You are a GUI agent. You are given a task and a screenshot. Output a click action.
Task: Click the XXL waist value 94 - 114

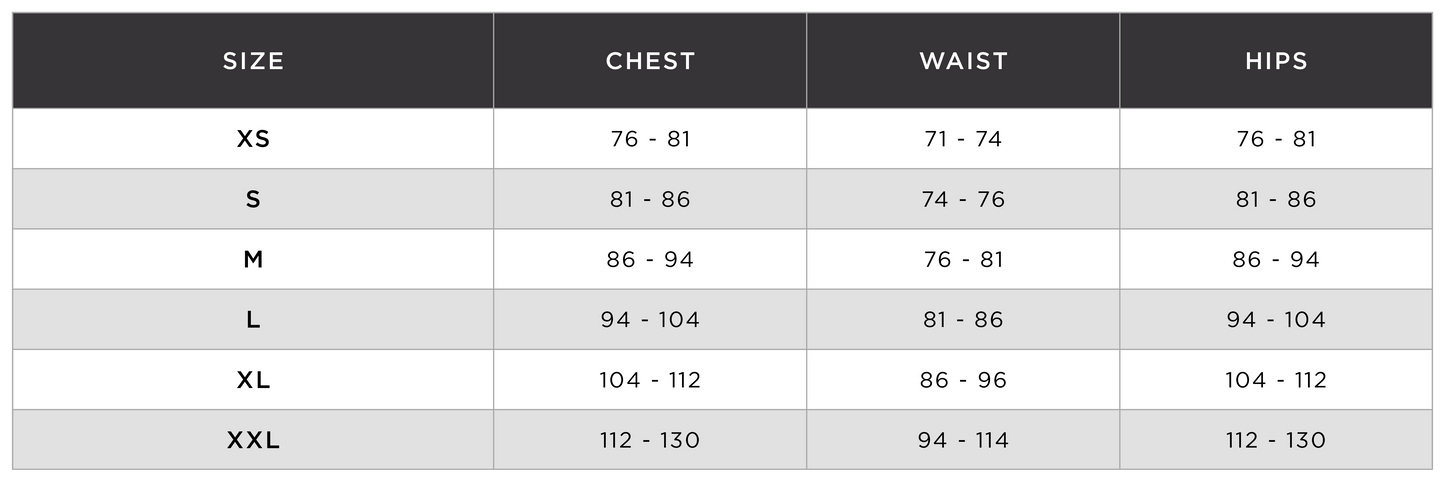point(963,440)
